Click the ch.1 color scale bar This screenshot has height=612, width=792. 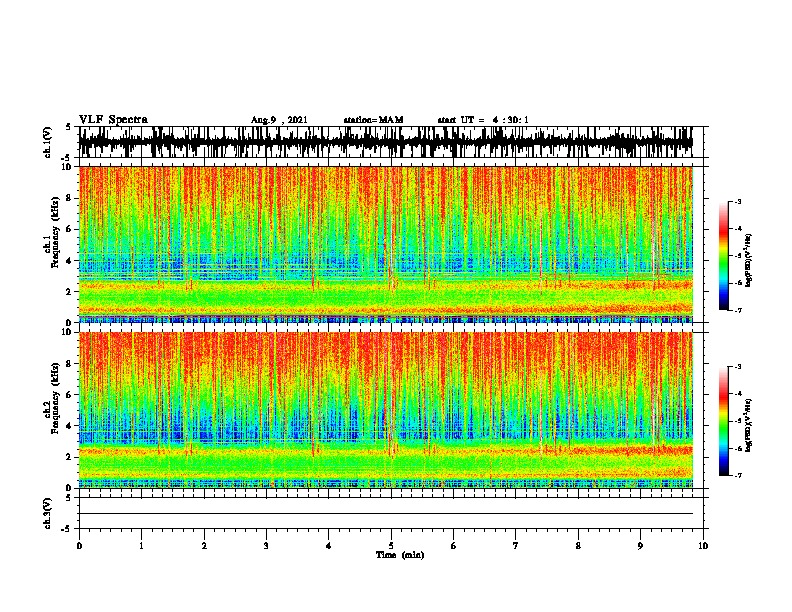tap(723, 256)
